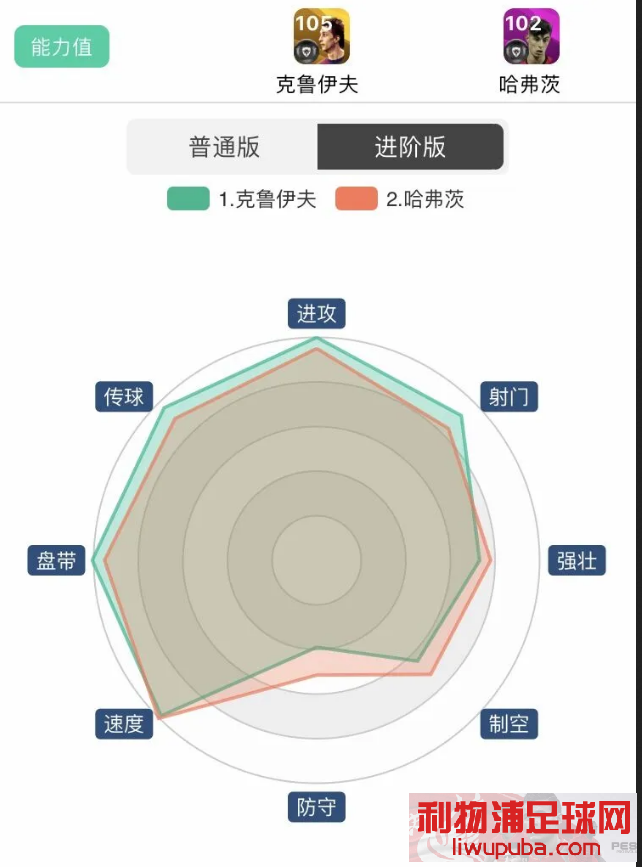
Task: Click the 2.哈弗茨 legend label
Action: pyautogui.click(x=425, y=199)
